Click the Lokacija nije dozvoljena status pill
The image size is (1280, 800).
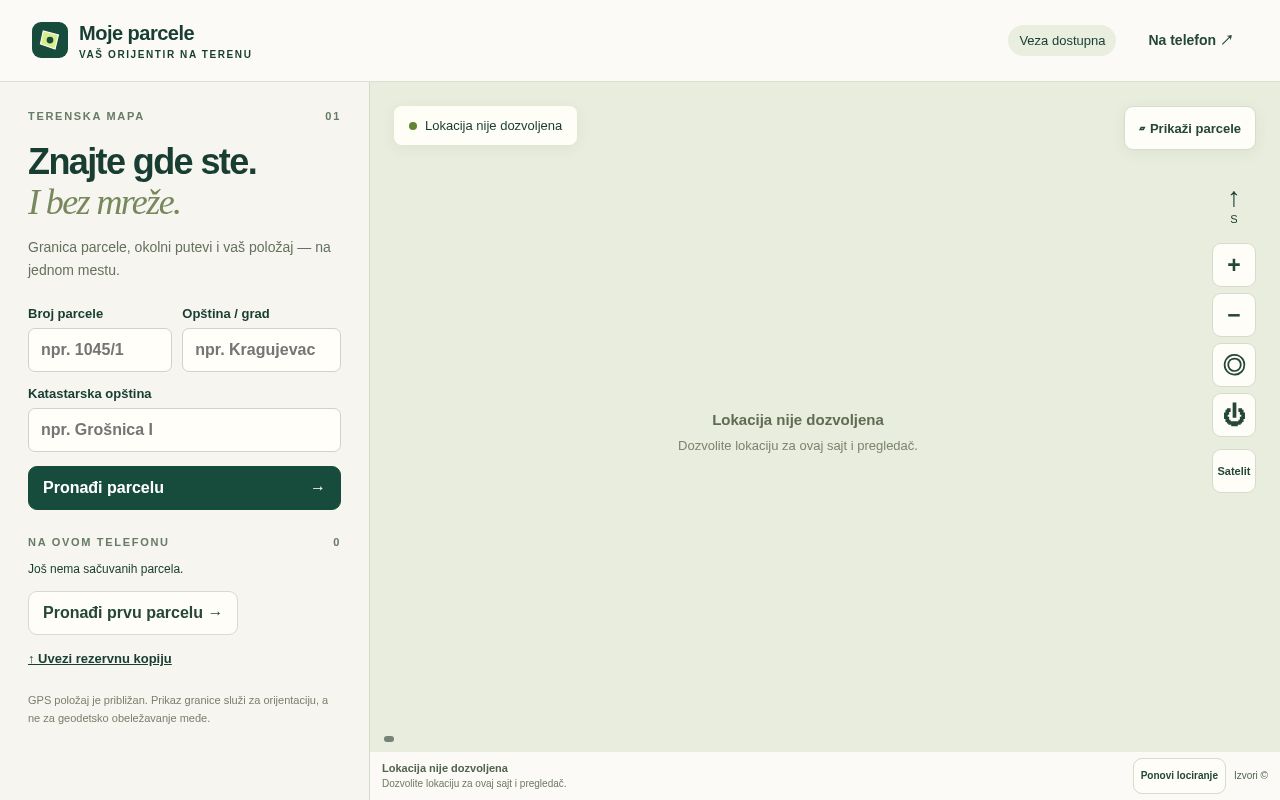click(485, 126)
